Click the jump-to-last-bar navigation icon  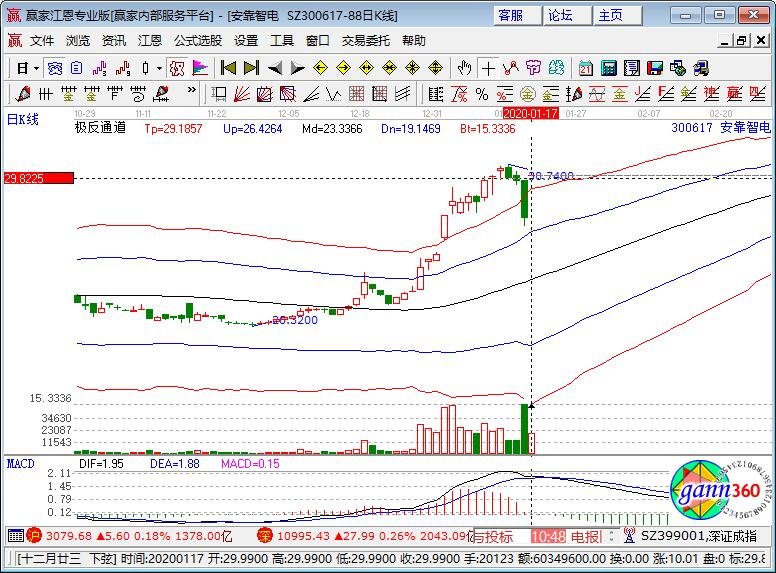click(x=251, y=68)
